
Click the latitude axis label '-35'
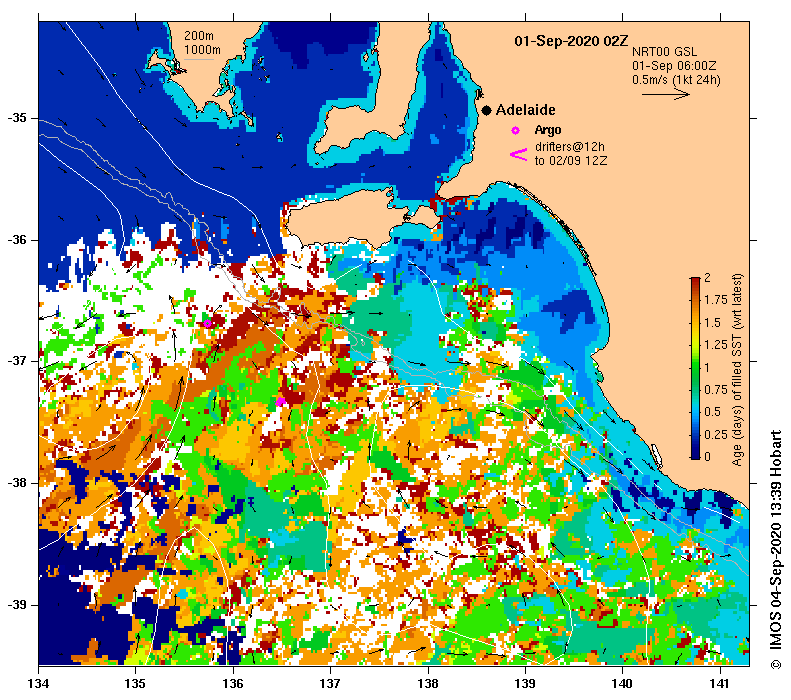17,118
